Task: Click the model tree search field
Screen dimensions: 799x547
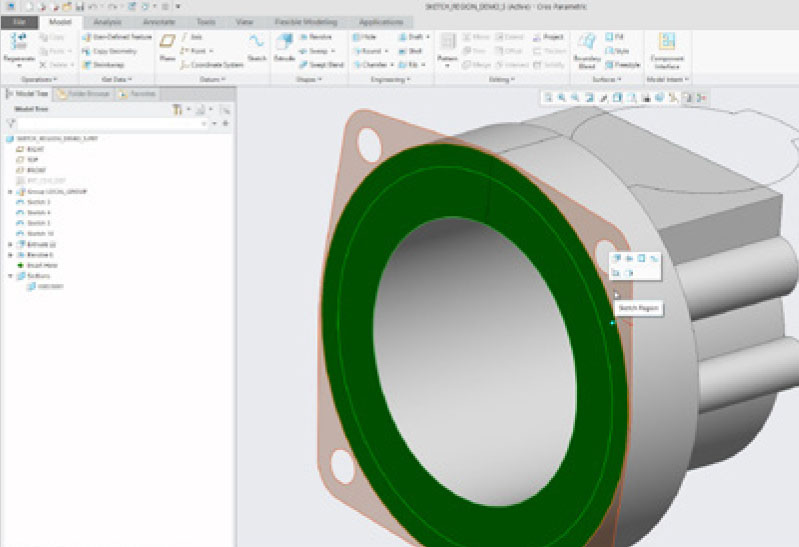Action: [x=111, y=123]
